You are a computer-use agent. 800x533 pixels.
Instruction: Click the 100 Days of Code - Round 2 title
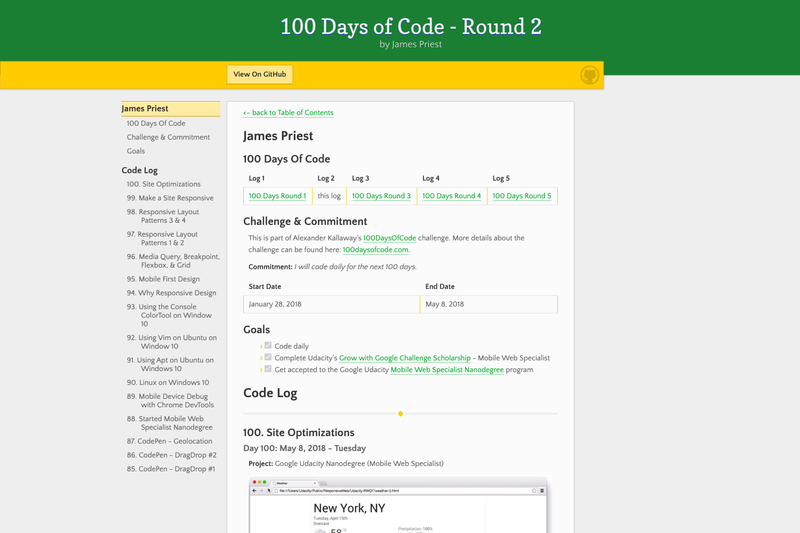[411, 27]
